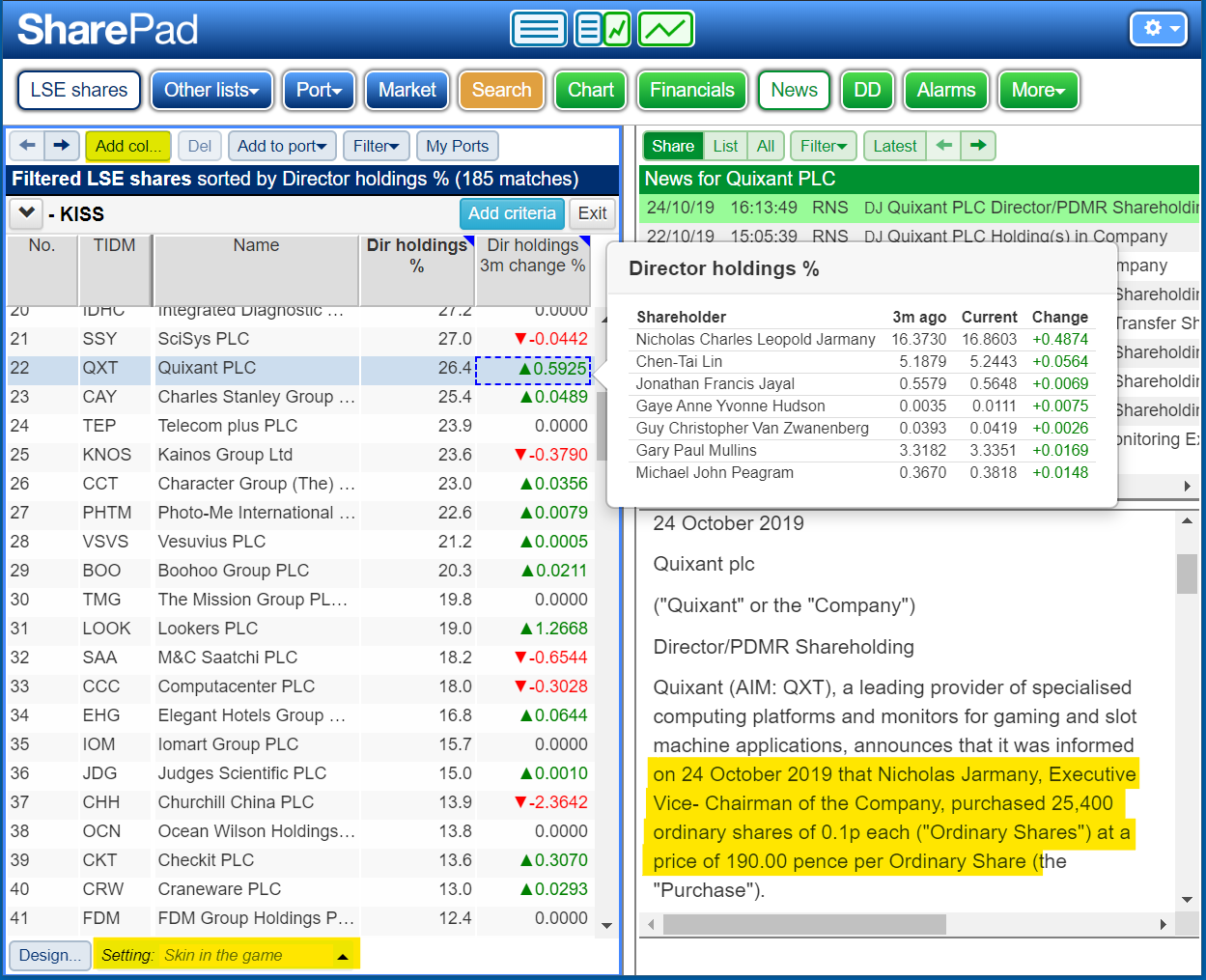The height and width of the screenshot is (980, 1206).
Task: Click the news list horizontal scroll right arrow
Action: pyautogui.click(x=1188, y=486)
